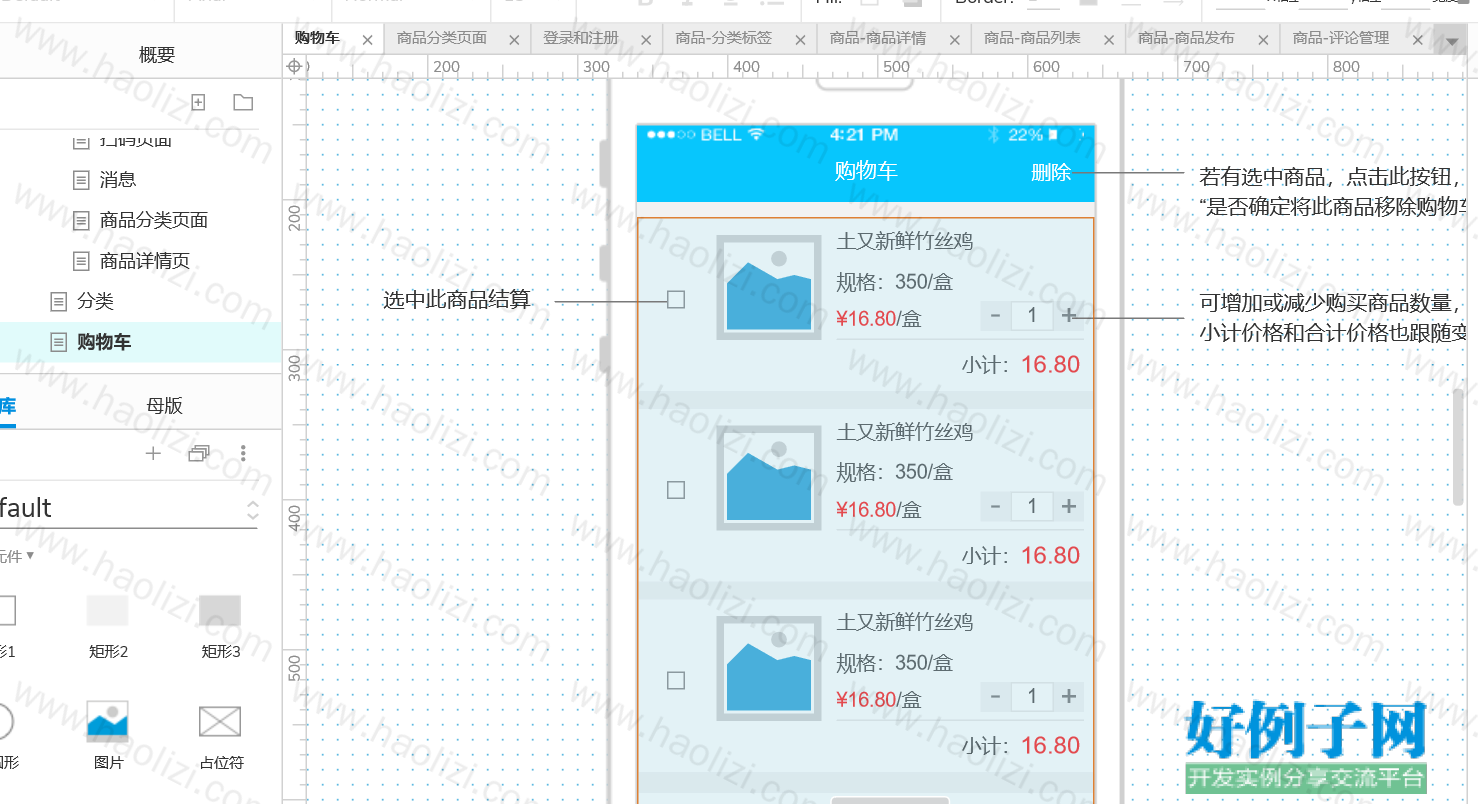Tick the checkbox of the second cart item
1478x804 pixels.
coord(676,490)
